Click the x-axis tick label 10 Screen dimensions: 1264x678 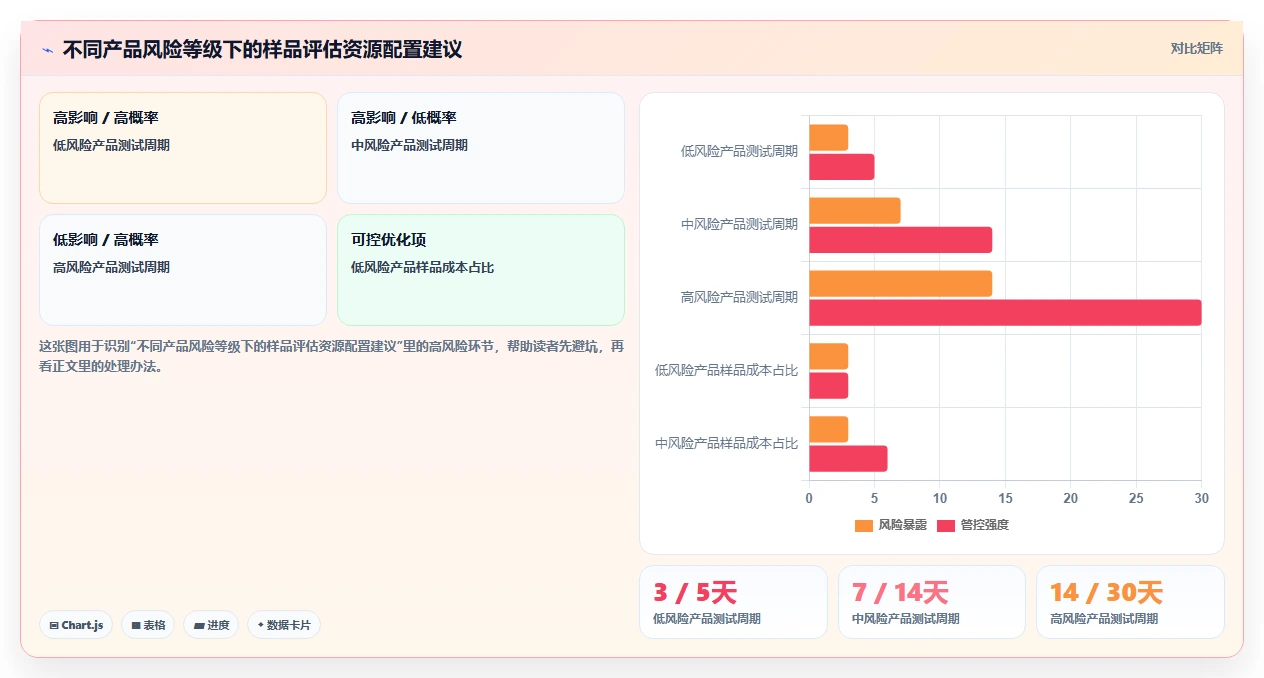coord(940,498)
